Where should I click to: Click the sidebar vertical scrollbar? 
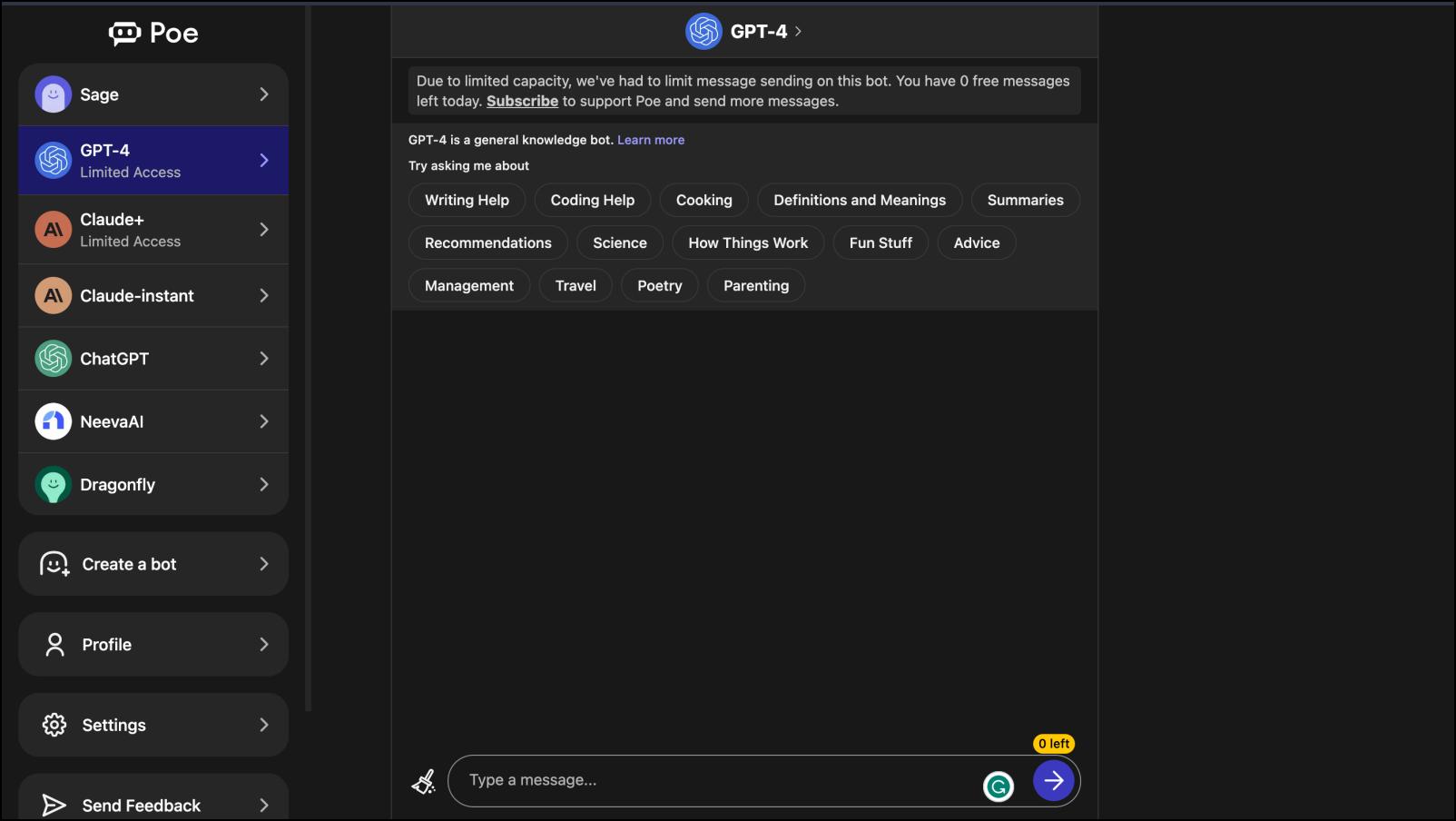[308, 359]
